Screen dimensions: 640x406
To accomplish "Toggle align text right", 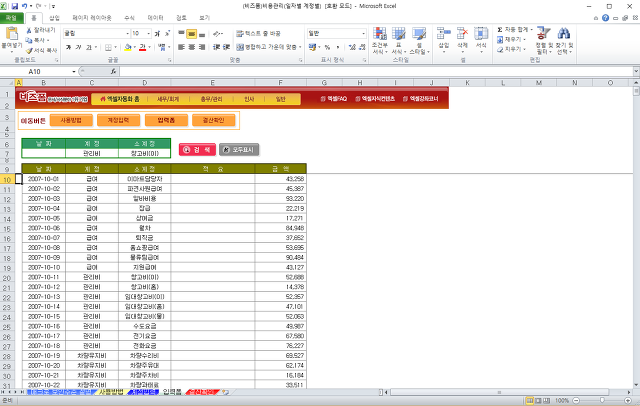I will coord(202,47).
